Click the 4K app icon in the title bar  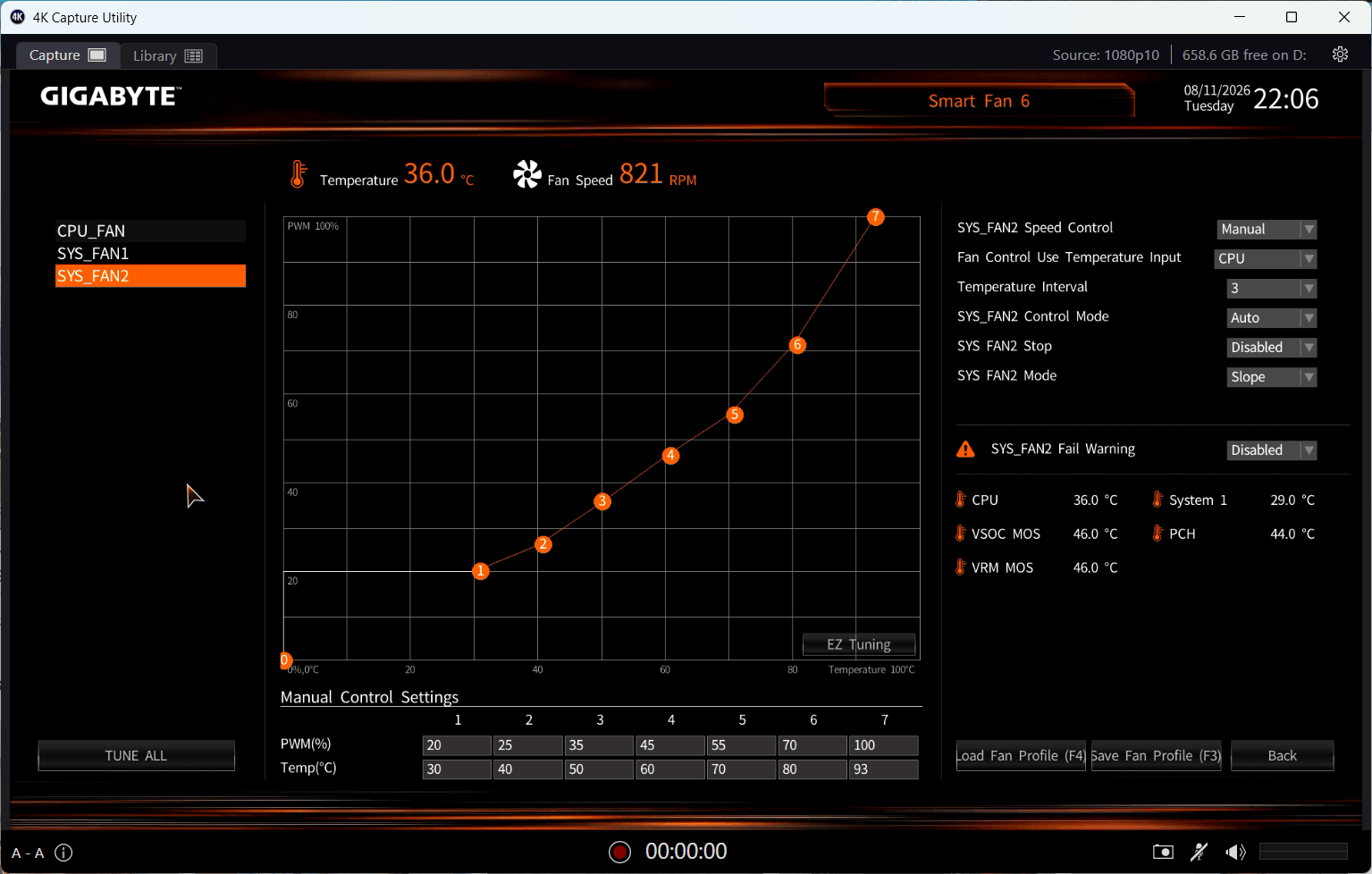(x=17, y=17)
